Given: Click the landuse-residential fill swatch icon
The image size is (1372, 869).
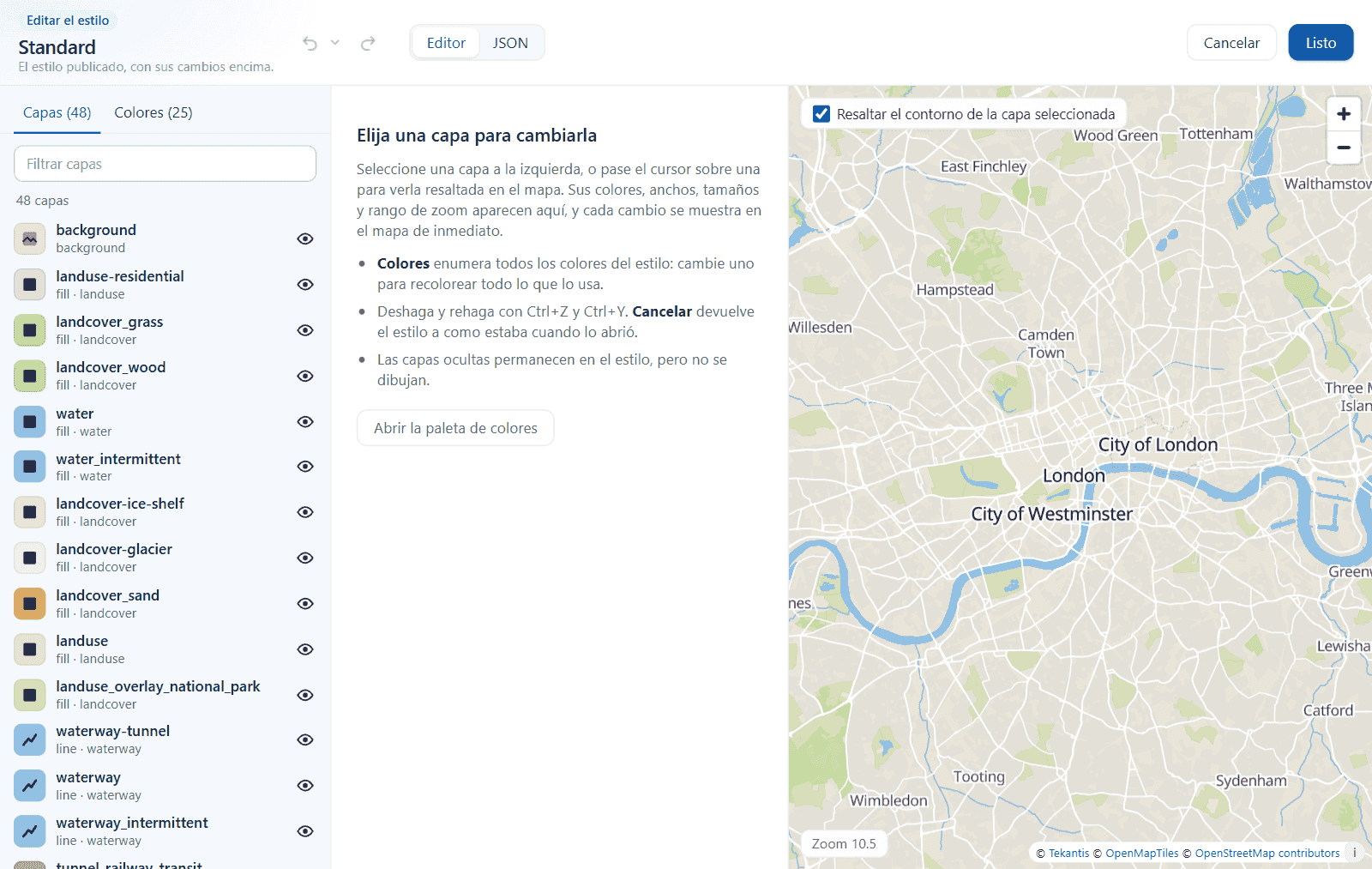Looking at the screenshot, I should 30,284.
